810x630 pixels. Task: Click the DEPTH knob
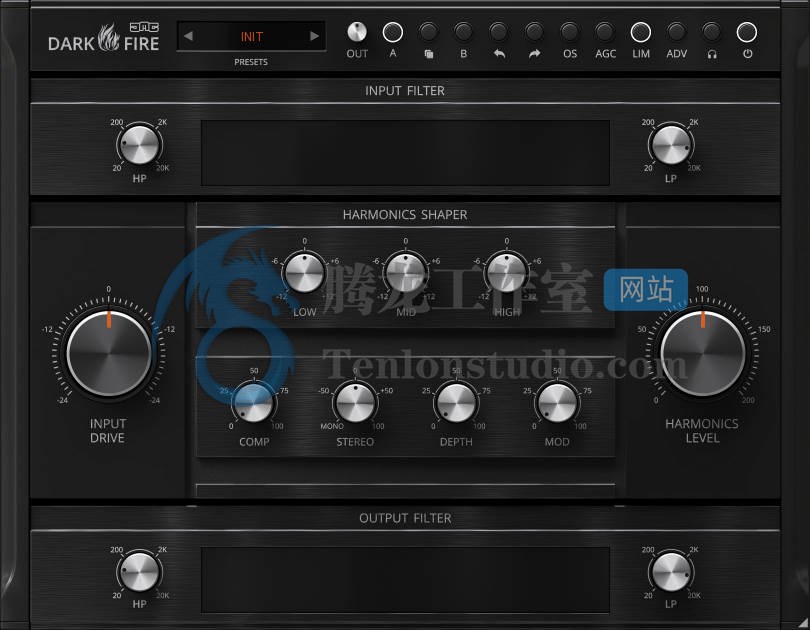pos(456,402)
